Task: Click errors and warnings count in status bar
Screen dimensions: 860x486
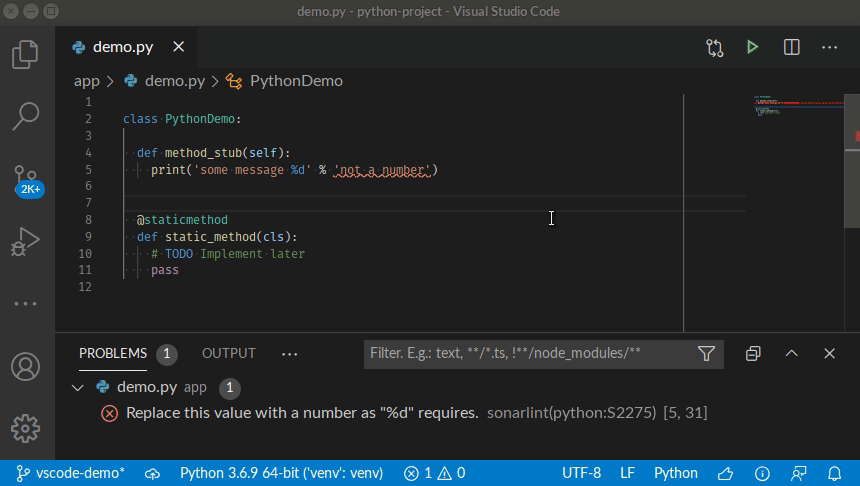Action: [434, 473]
